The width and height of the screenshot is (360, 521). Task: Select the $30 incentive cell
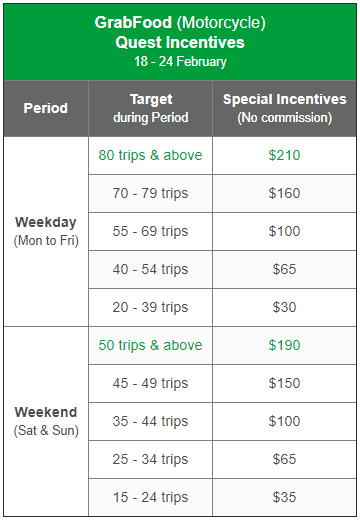coord(284,307)
